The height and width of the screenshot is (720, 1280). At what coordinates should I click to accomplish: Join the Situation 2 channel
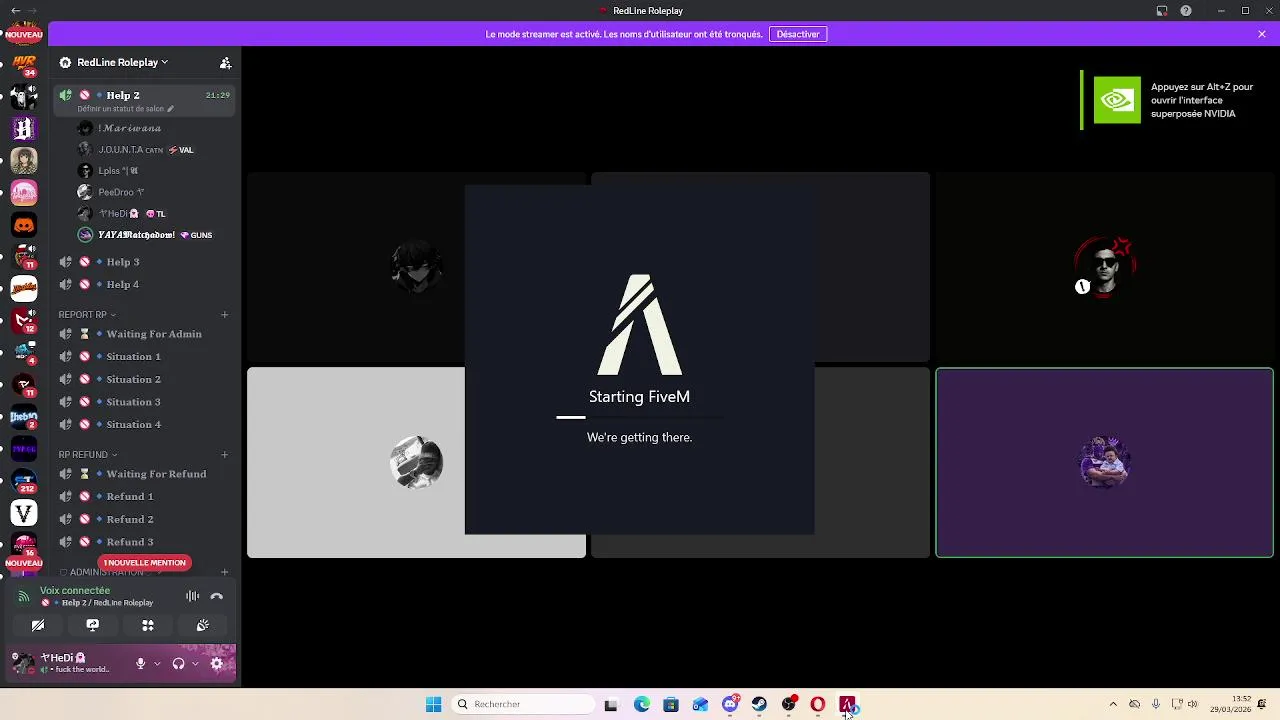[145, 379]
